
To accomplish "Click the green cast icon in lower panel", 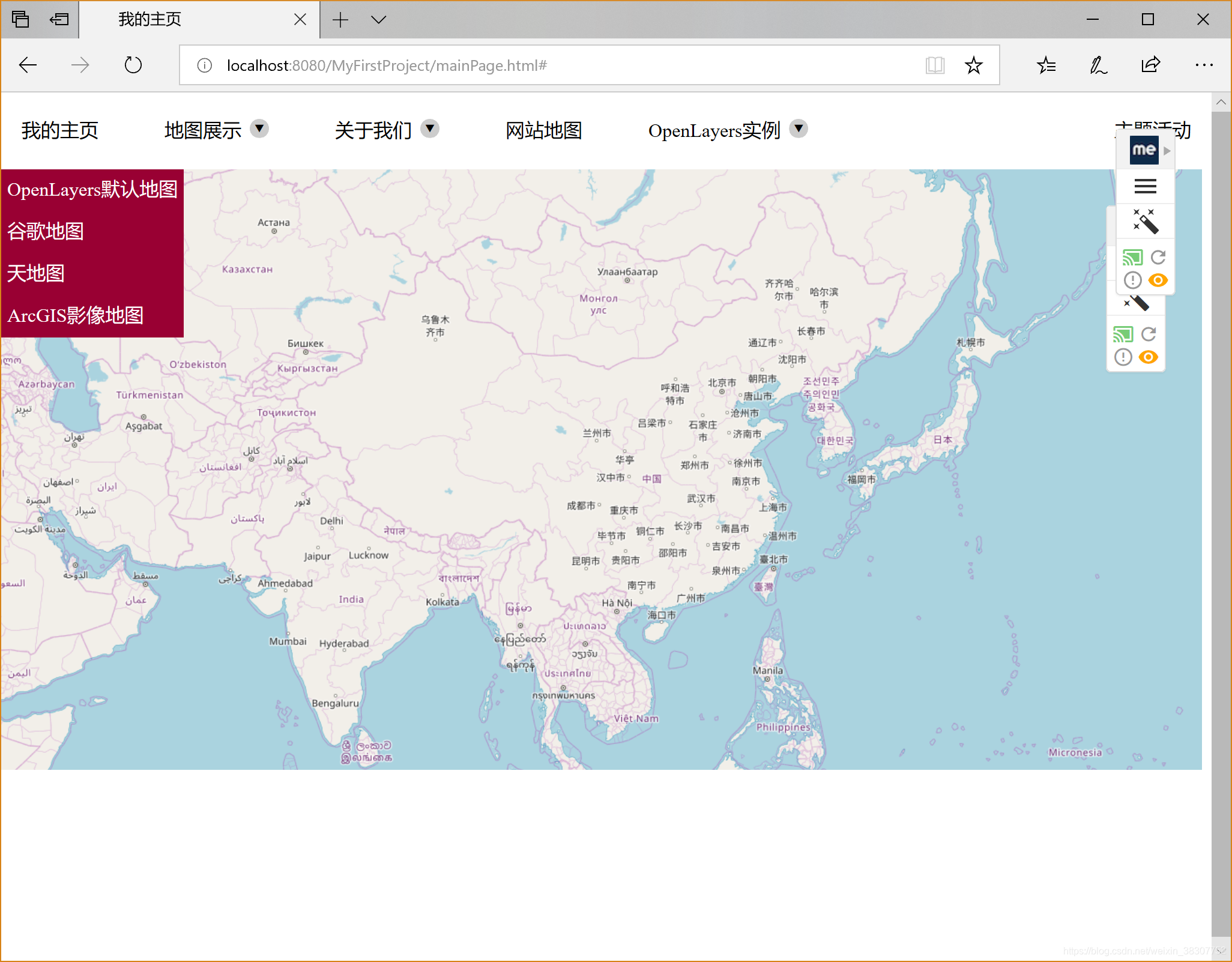I will point(1123,334).
